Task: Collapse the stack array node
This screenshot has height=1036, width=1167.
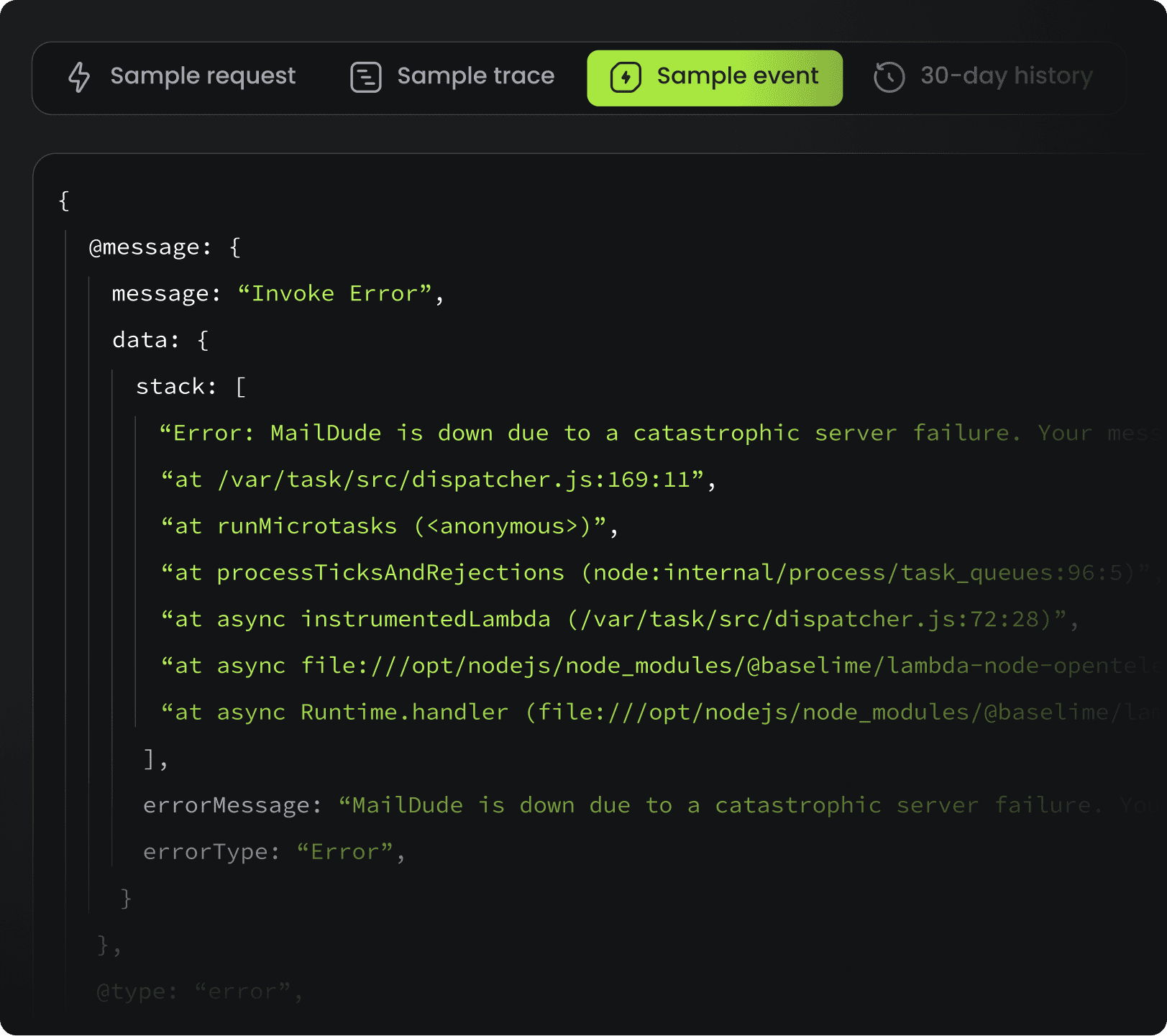Action: tap(175, 387)
